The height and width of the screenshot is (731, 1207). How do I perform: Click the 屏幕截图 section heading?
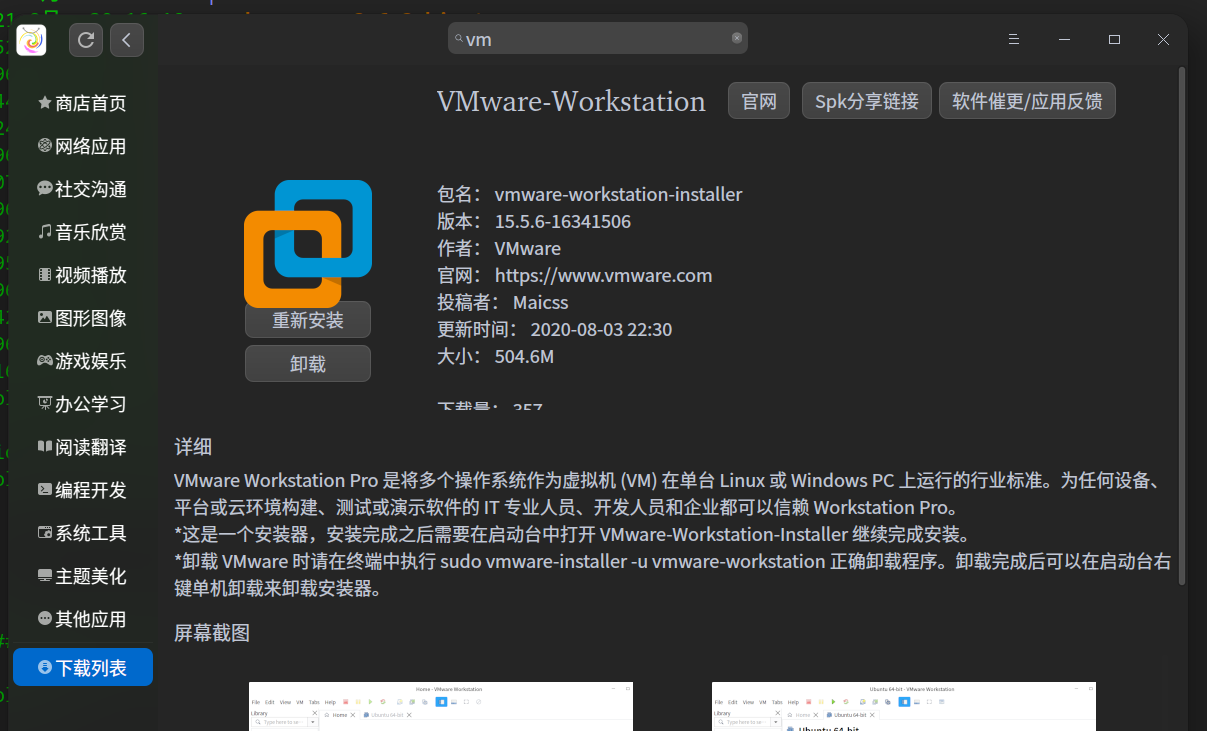tap(212, 633)
